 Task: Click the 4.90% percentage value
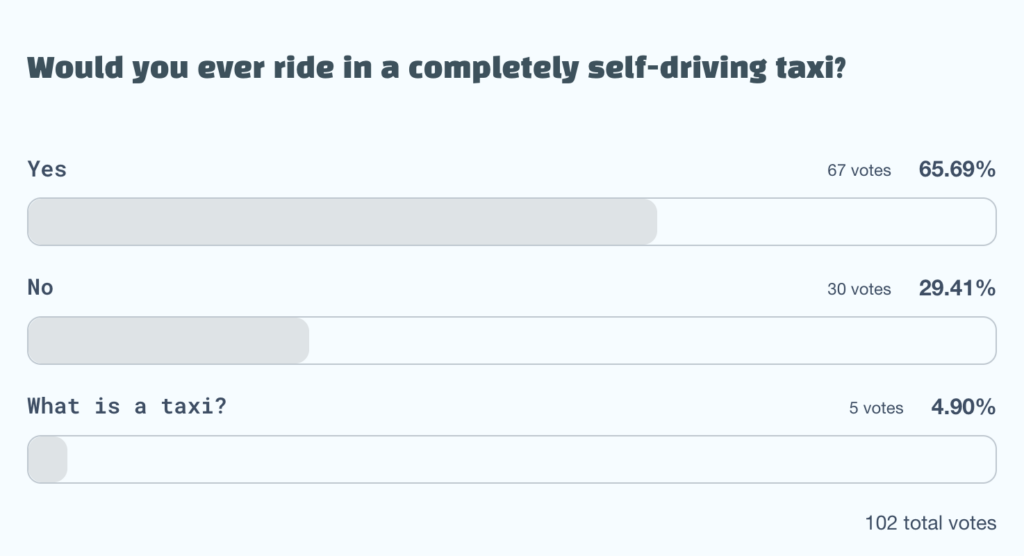point(963,407)
